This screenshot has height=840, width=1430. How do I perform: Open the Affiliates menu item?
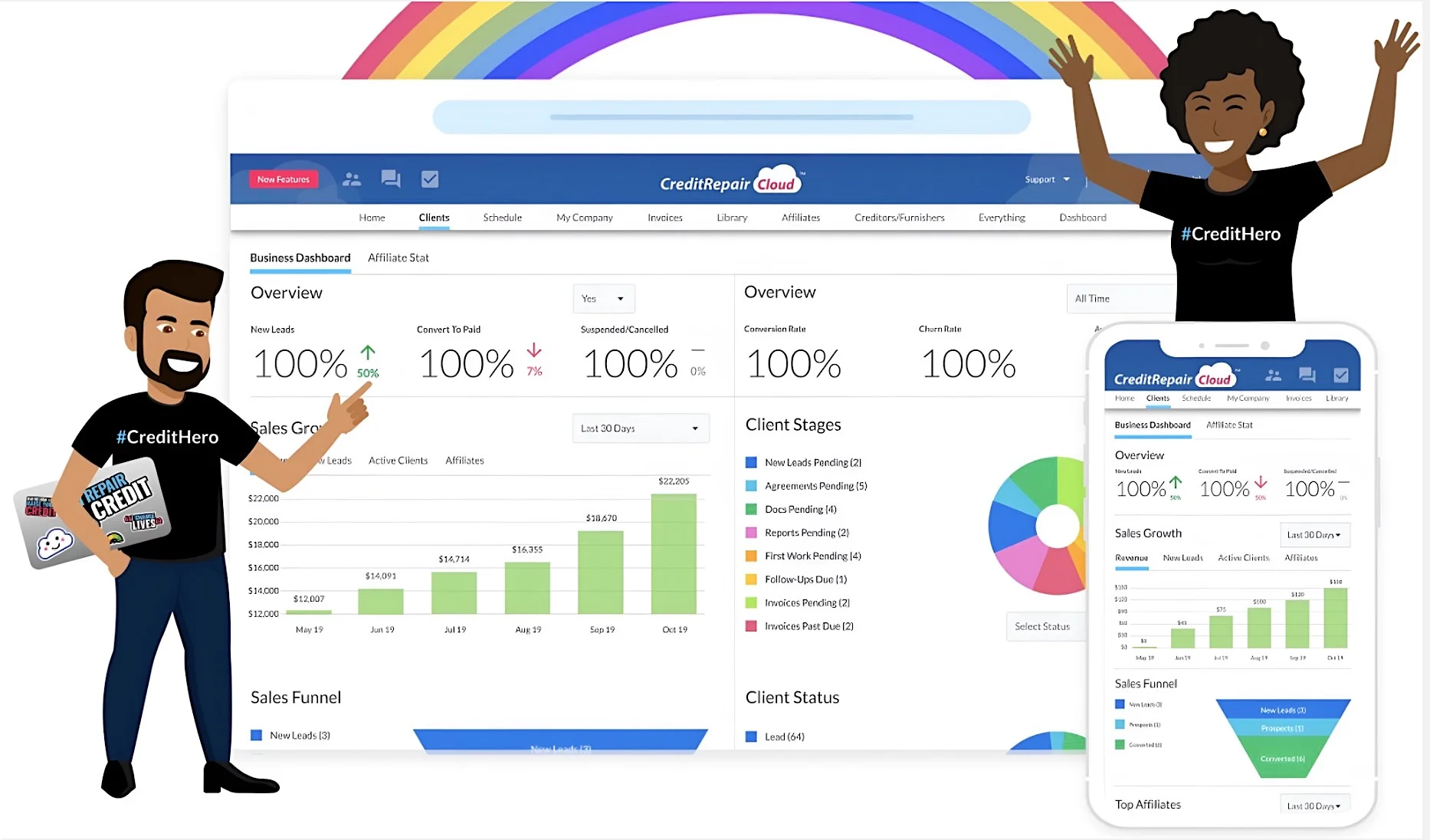tap(801, 218)
